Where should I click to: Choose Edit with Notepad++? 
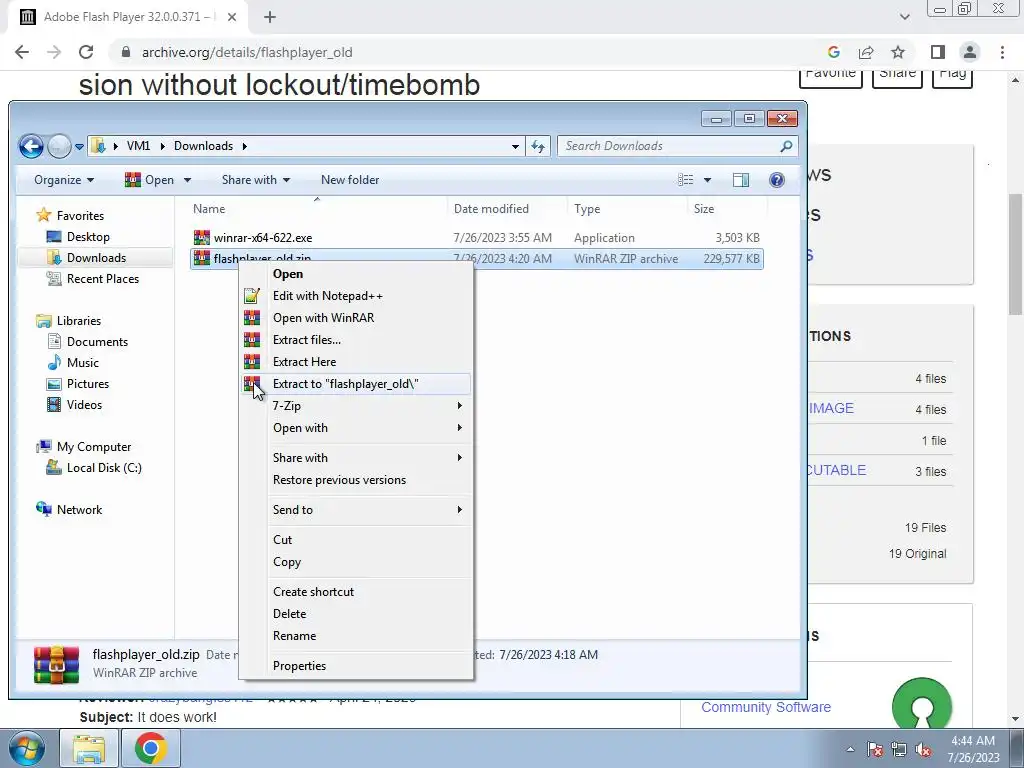(x=356, y=296)
